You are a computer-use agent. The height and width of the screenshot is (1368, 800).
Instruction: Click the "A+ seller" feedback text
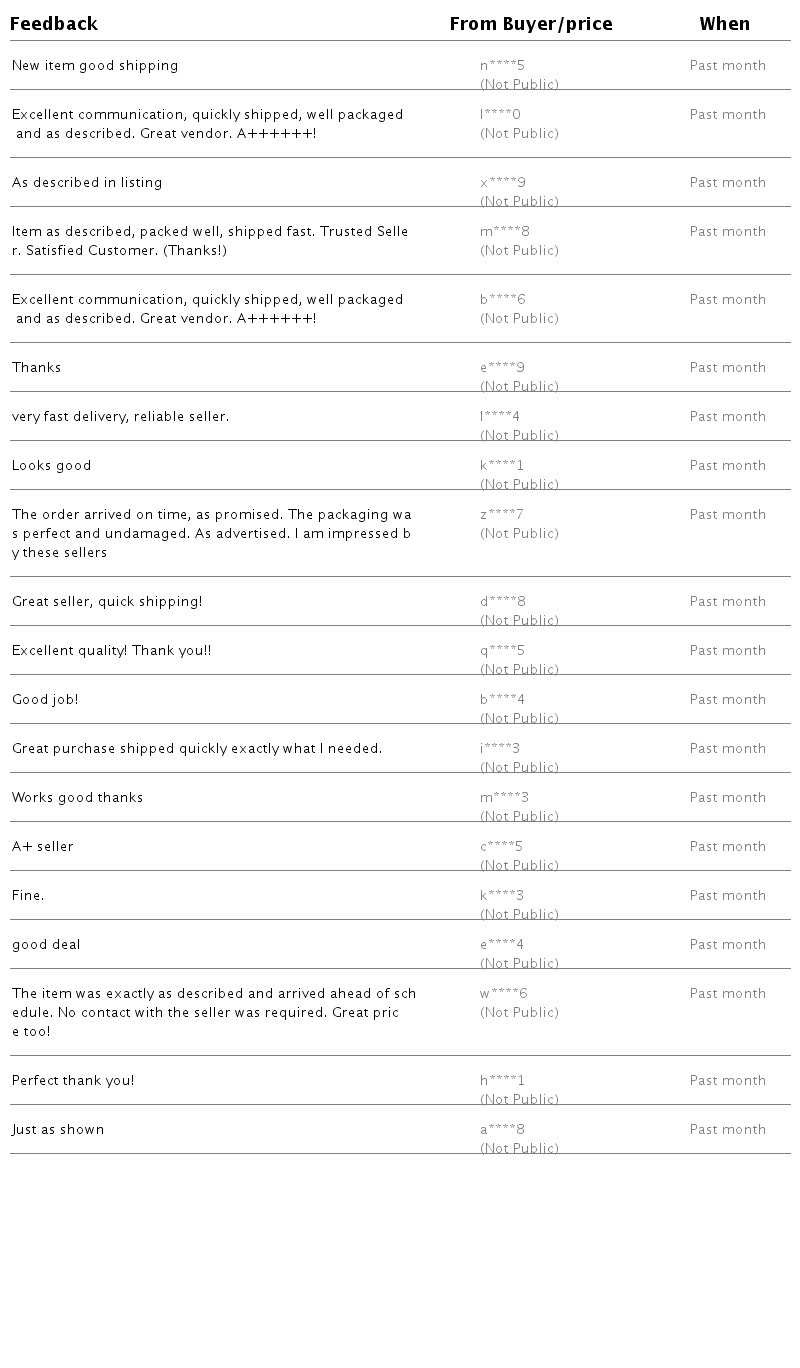[x=42, y=847]
